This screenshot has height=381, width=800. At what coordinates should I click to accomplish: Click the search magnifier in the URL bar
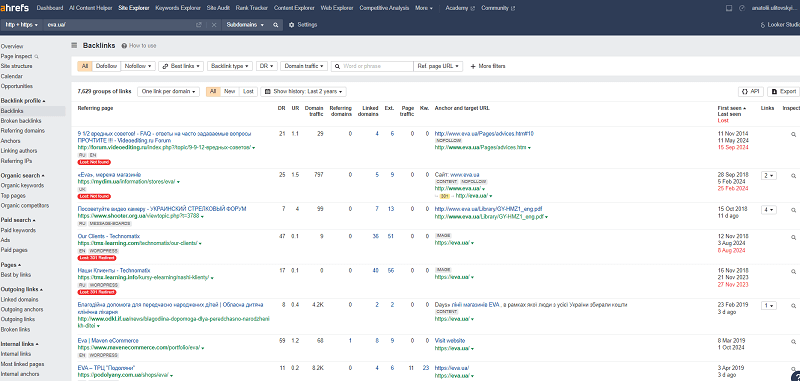click(276, 25)
